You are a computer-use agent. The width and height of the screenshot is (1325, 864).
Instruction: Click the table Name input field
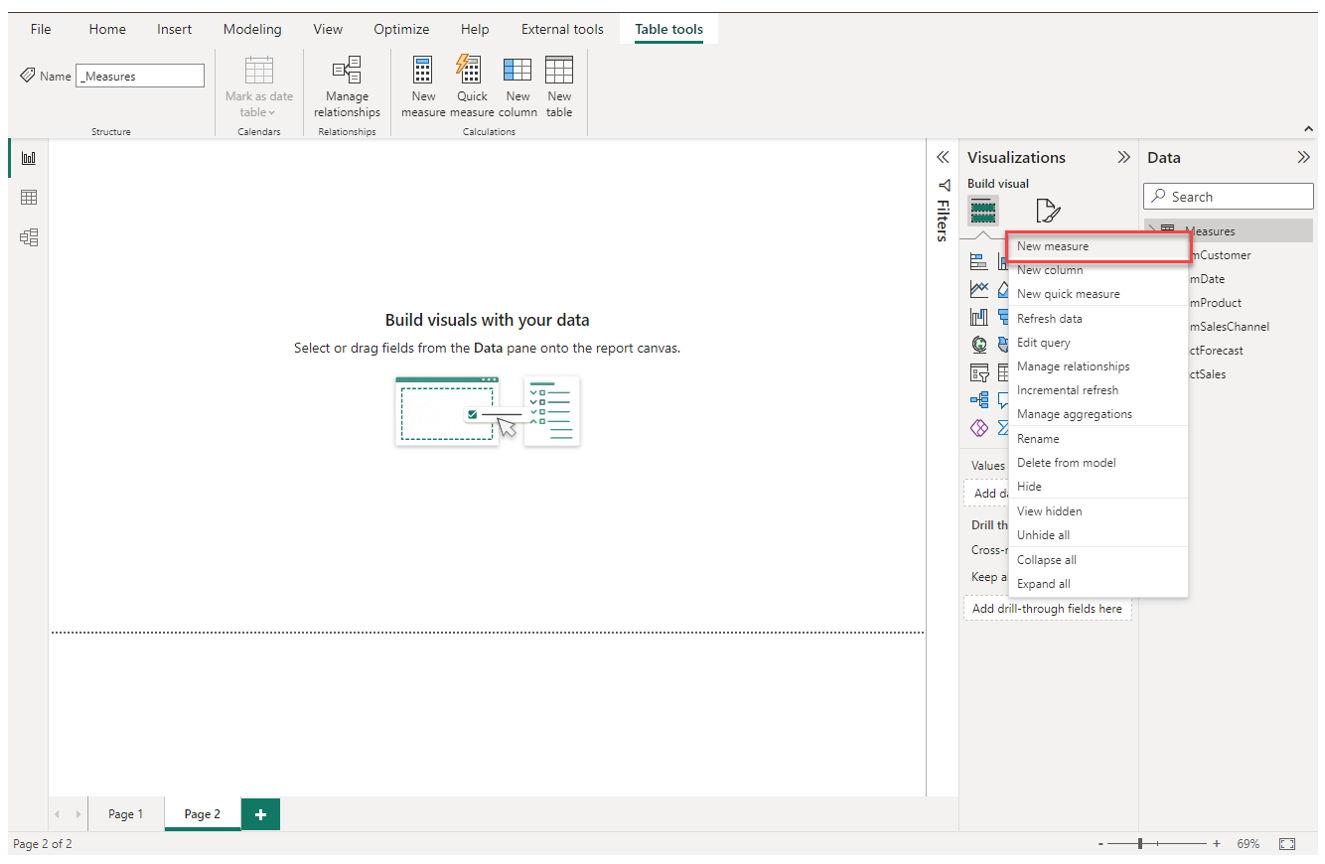(140, 76)
